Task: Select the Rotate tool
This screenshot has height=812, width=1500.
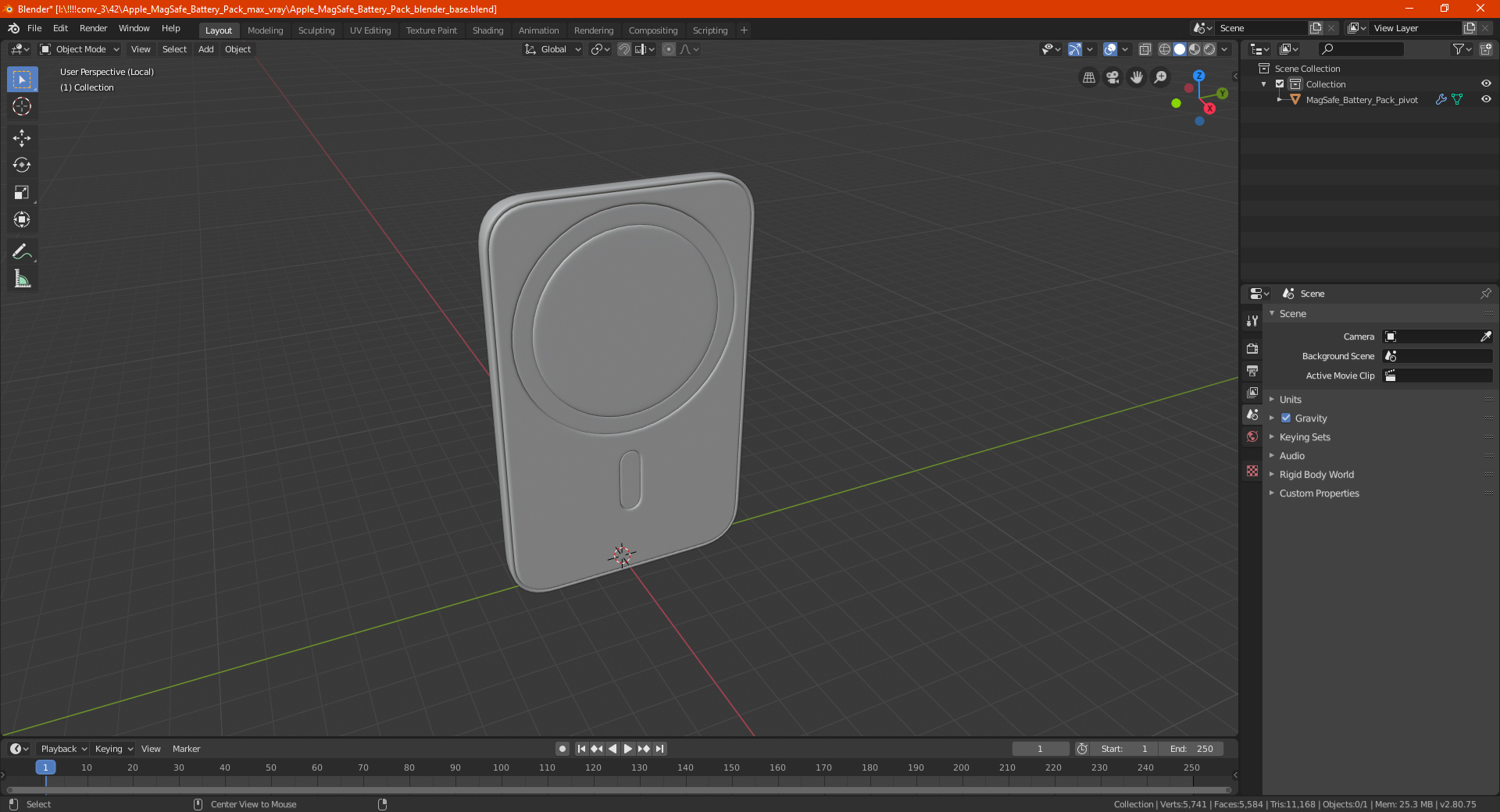Action: (22, 165)
